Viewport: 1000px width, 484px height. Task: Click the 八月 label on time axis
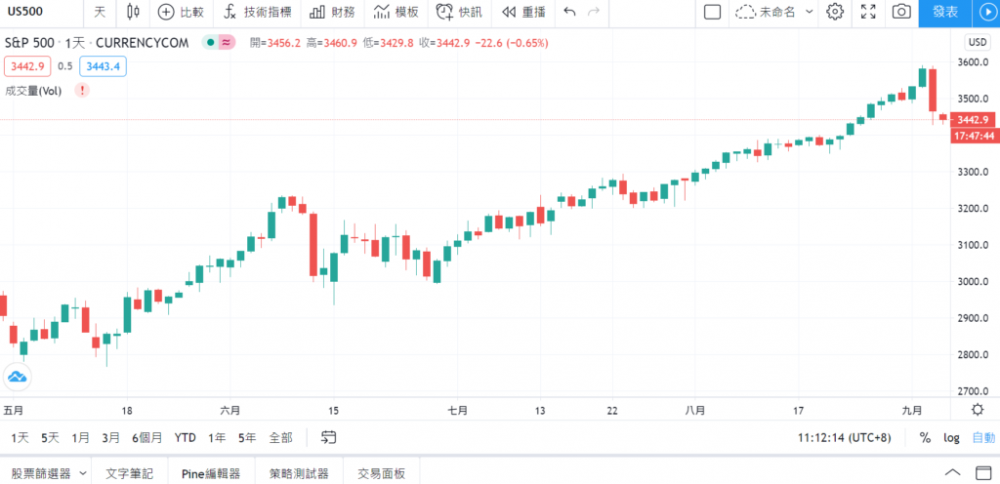tap(696, 410)
